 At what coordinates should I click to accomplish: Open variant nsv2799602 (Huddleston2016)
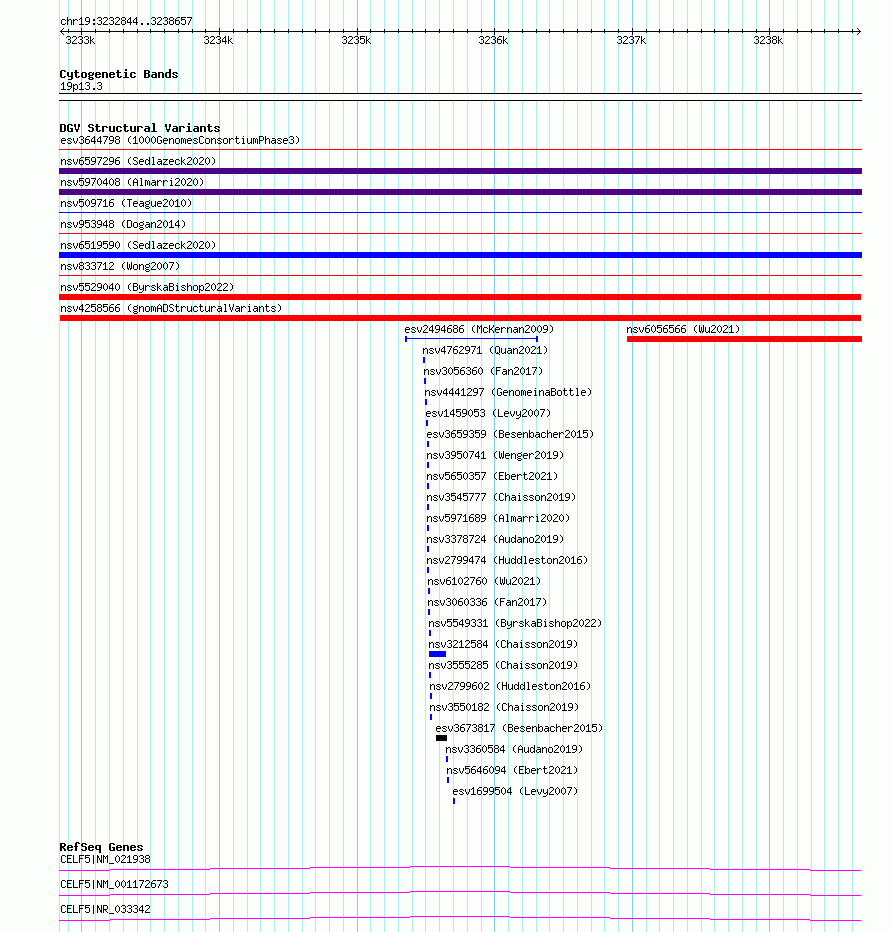click(511, 687)
